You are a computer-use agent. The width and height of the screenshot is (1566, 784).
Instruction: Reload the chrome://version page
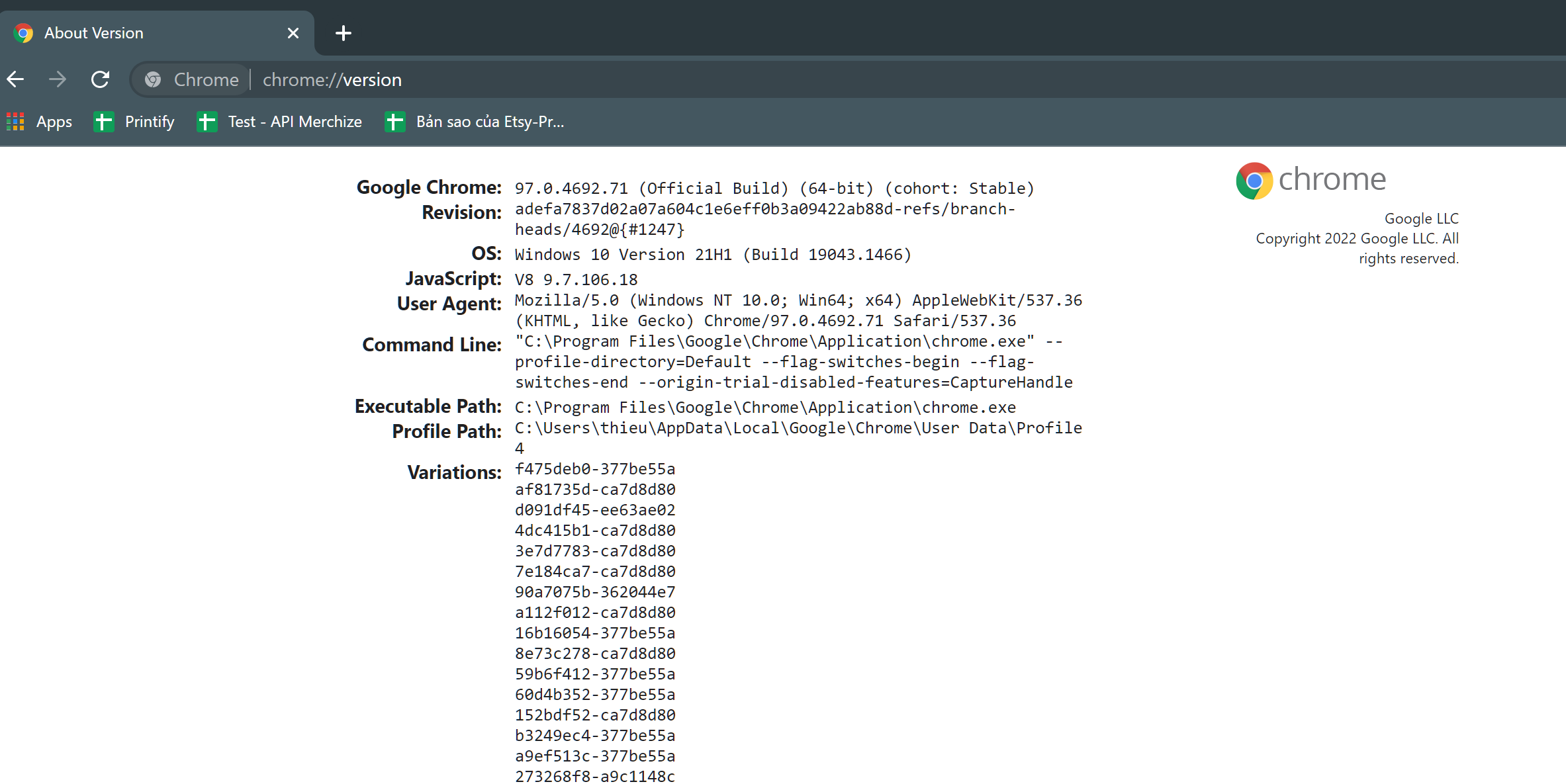[x=100, y=79]
